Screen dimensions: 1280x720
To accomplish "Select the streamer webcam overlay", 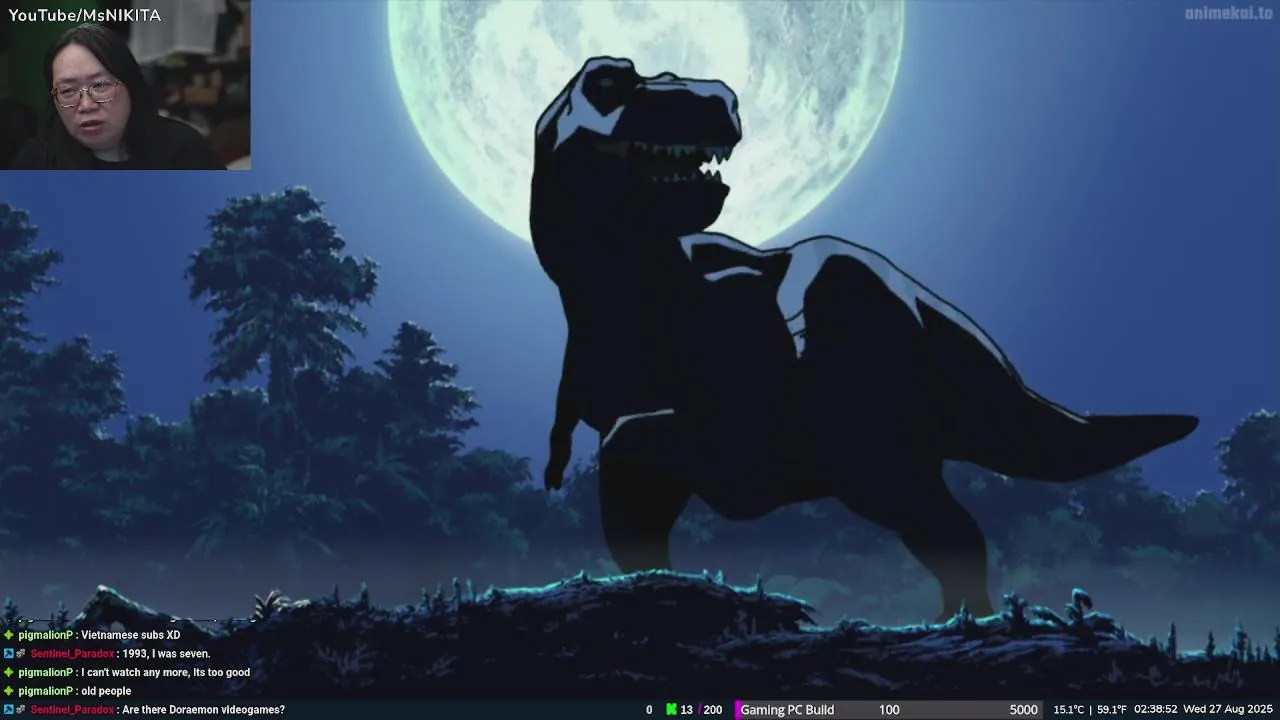I will [125, 85].
